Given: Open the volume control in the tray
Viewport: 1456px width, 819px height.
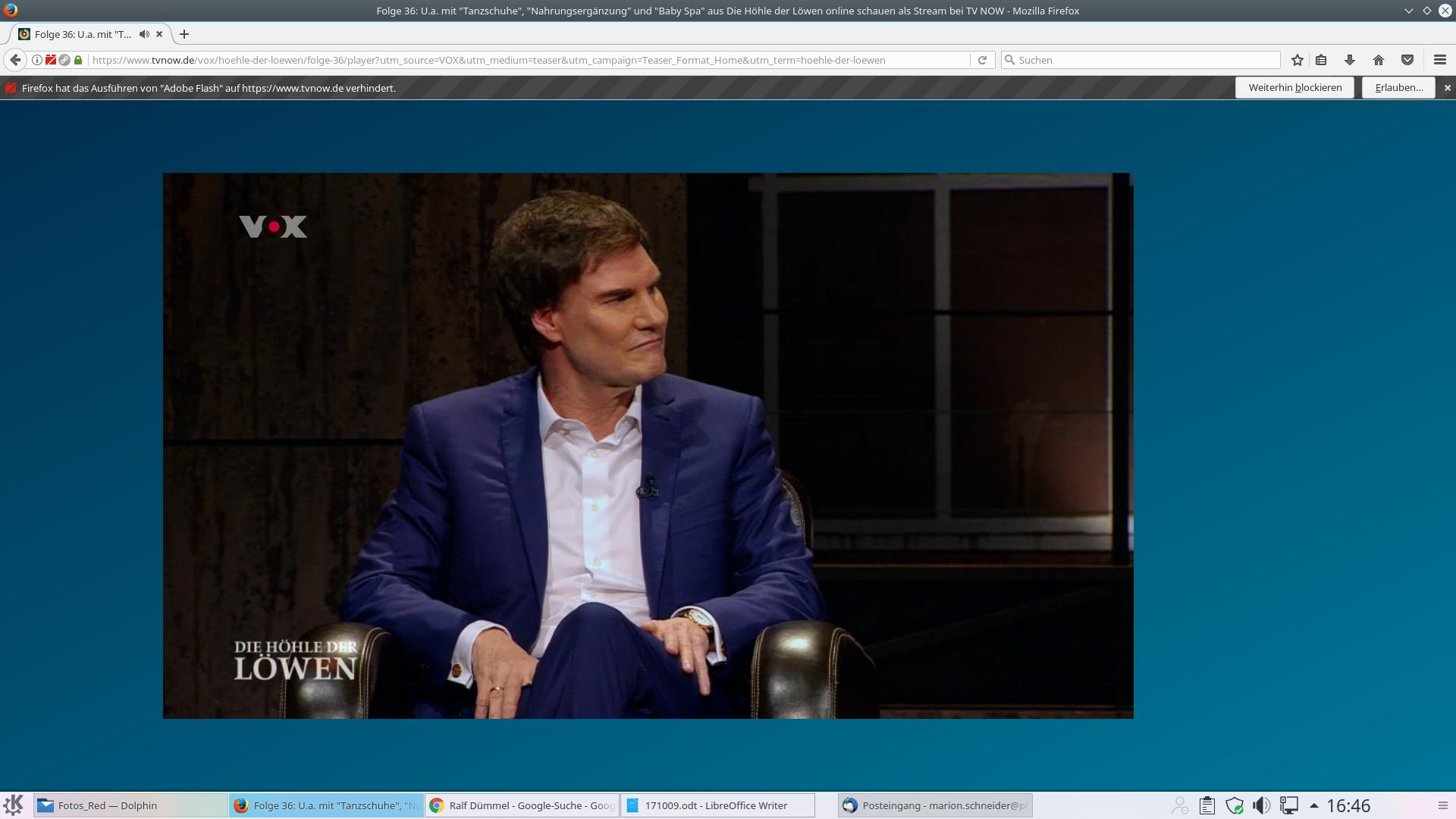Looking at the screenshot, I should [x=1261, y=805].
